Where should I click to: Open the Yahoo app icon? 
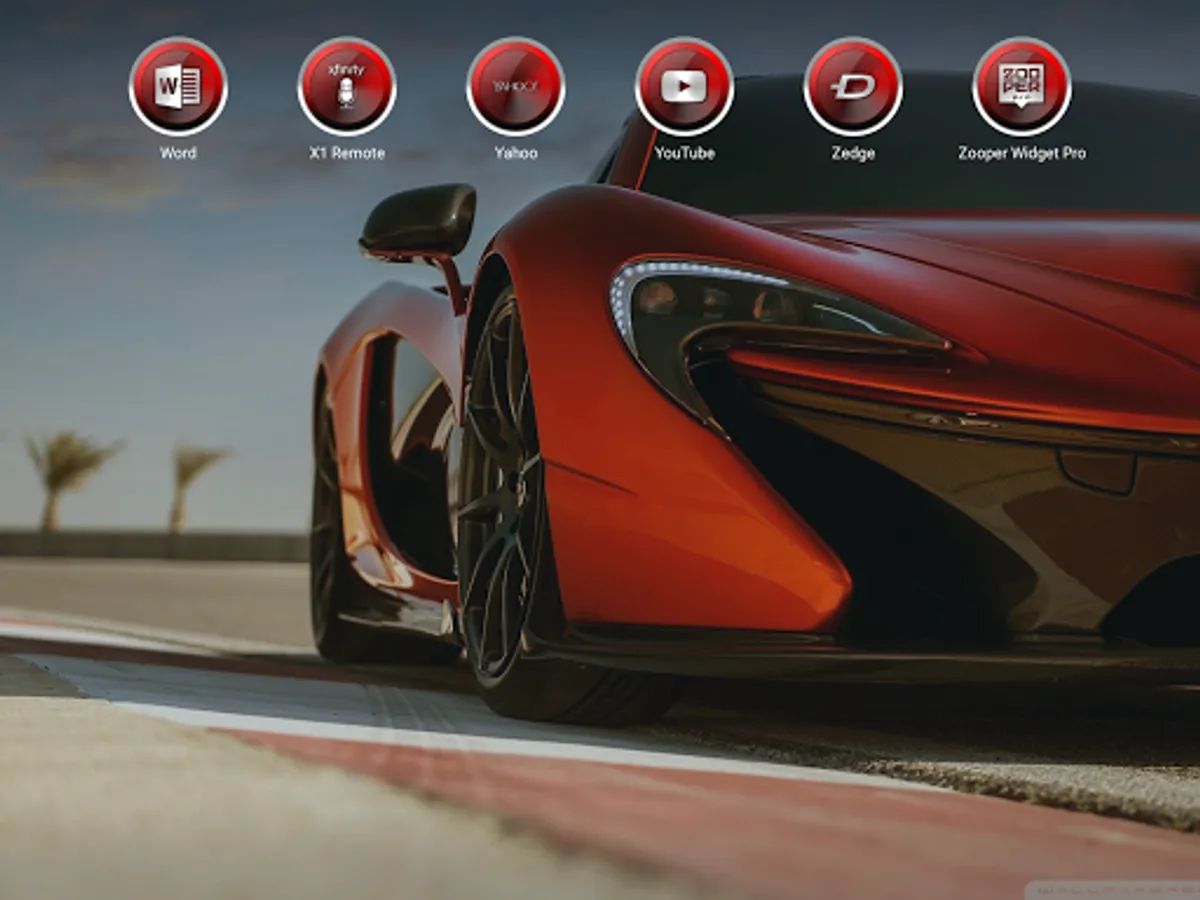tap(516, 87)
